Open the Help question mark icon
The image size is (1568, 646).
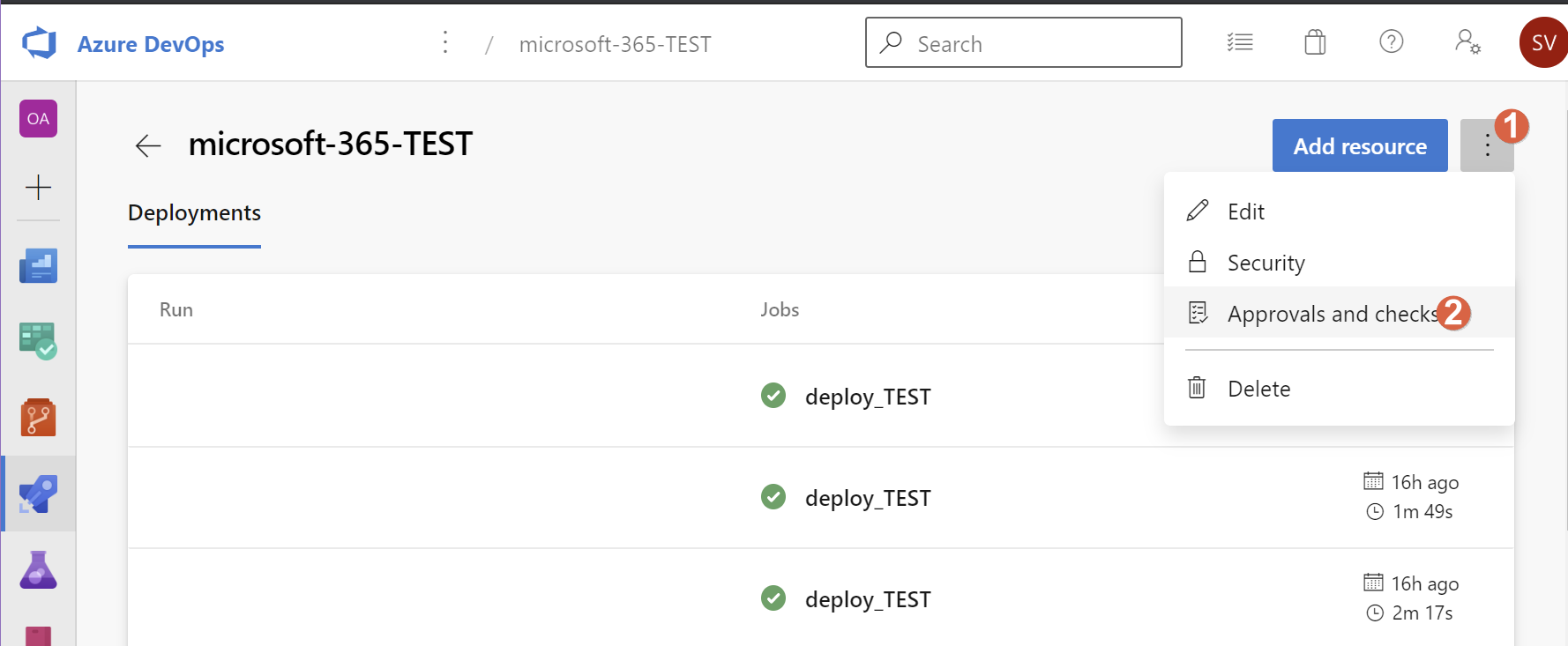click(1391, 41)
